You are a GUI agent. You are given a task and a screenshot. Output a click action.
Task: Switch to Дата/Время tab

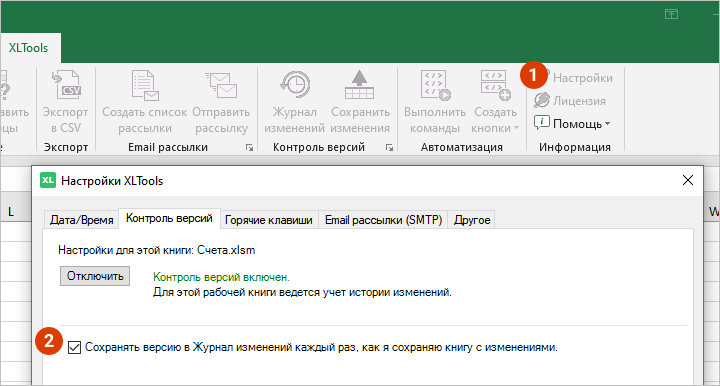coord(82,220)
